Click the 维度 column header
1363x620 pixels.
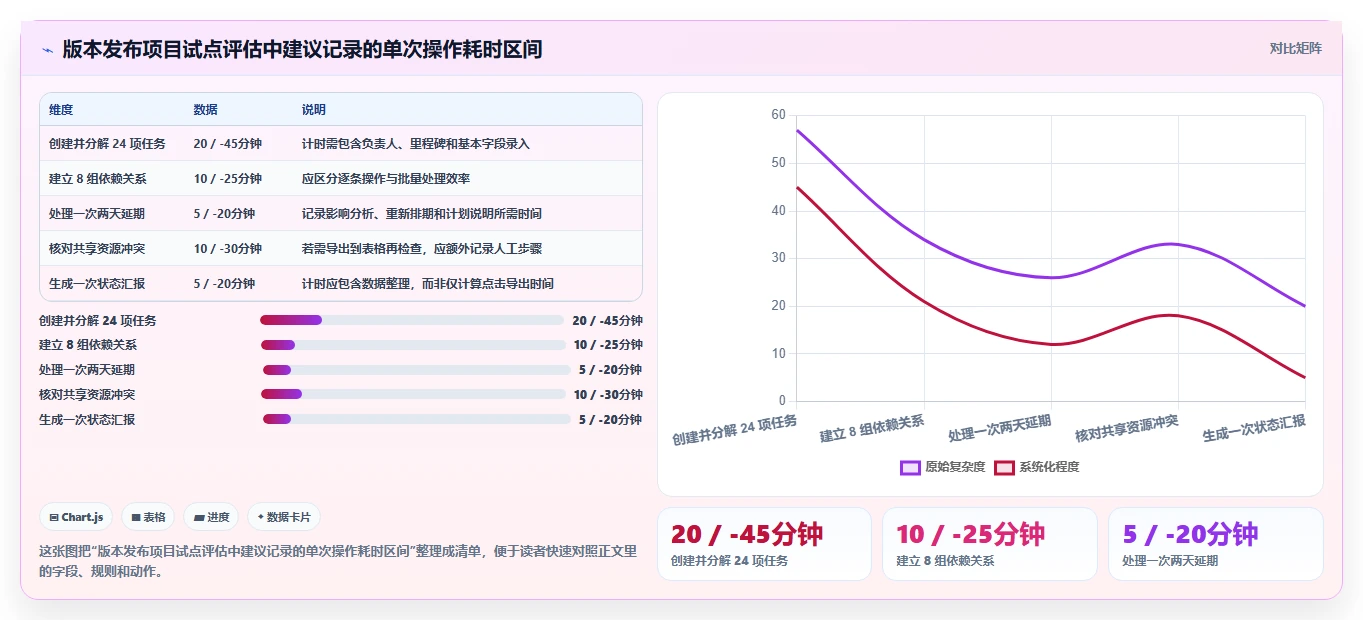[61, 110]
